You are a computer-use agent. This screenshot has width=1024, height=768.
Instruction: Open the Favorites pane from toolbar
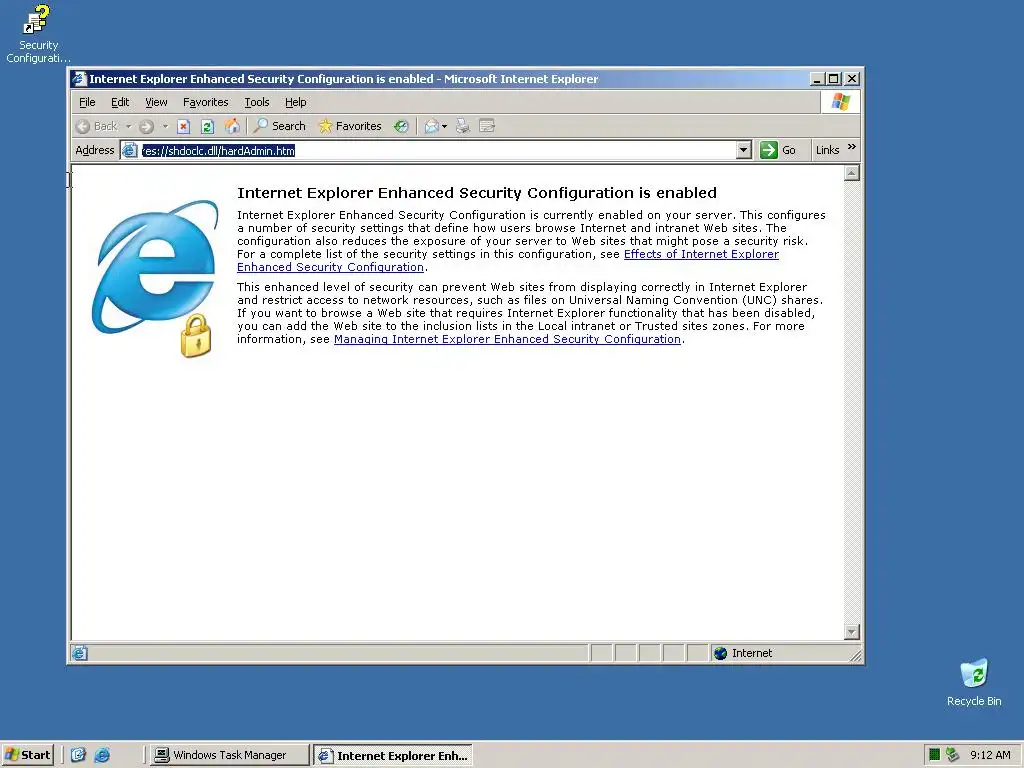click(349, 126)
